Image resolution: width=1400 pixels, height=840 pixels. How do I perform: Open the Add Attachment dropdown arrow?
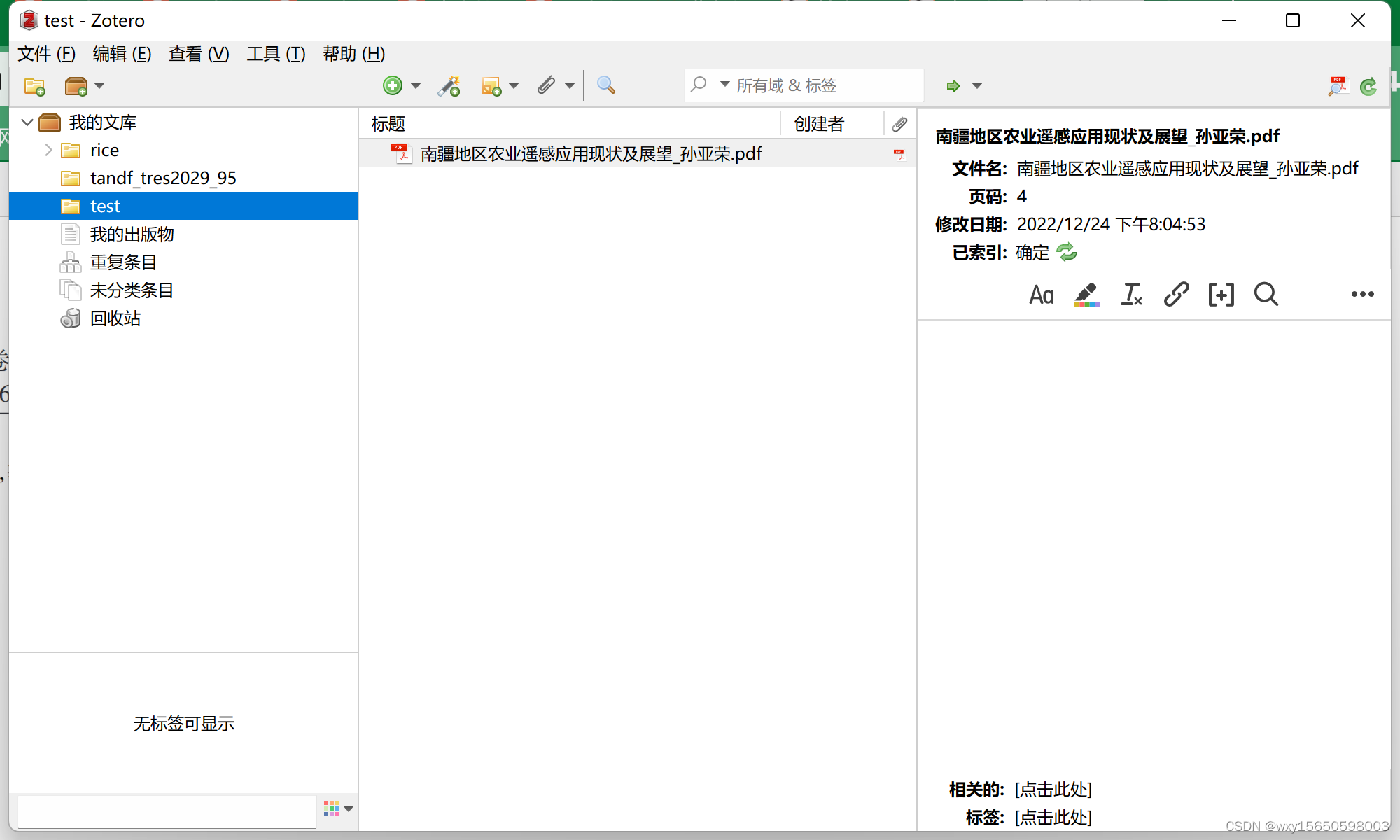pos(570,86)
